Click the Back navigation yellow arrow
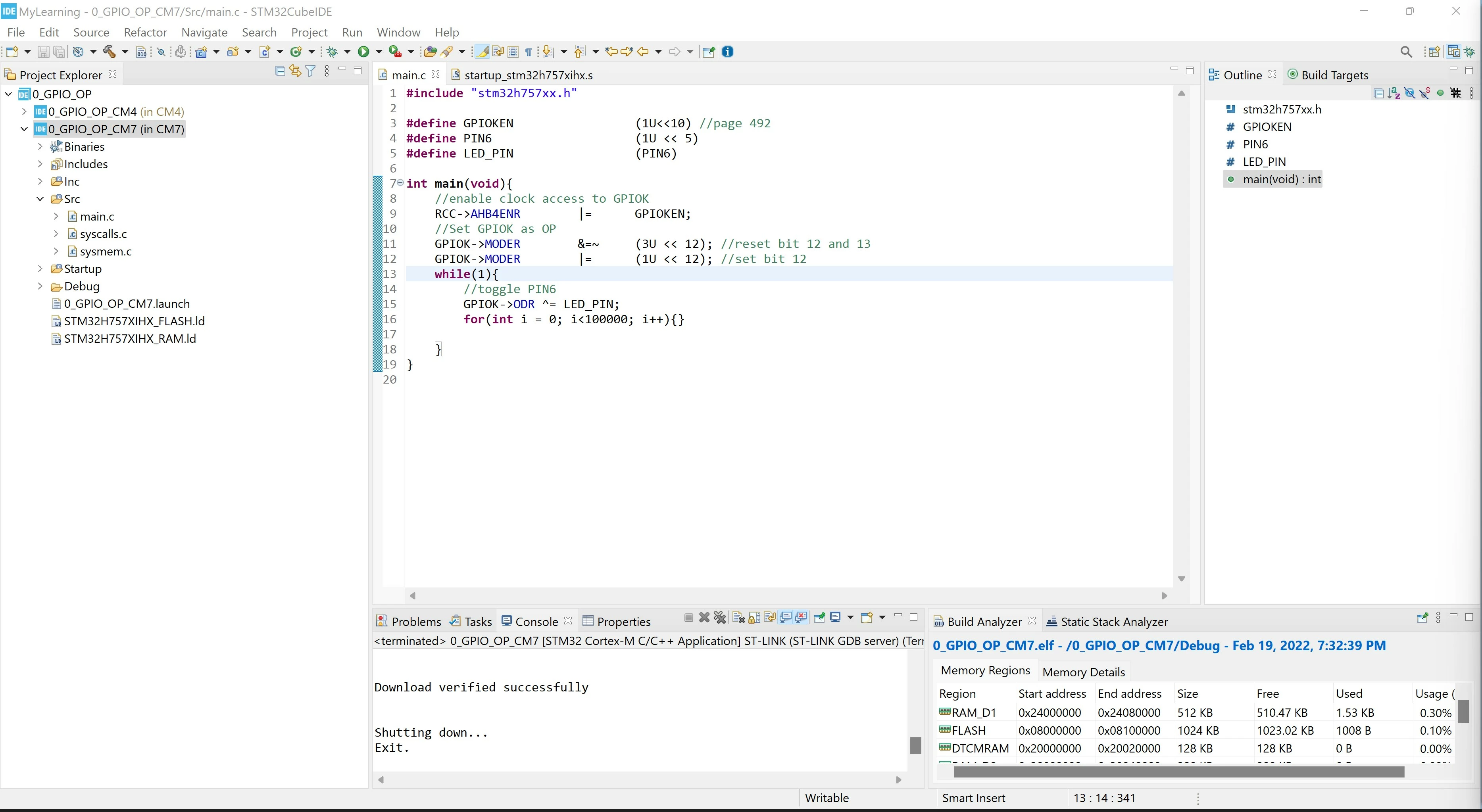1482x812 pixels. pyautogui.click(x=643, y=52)
